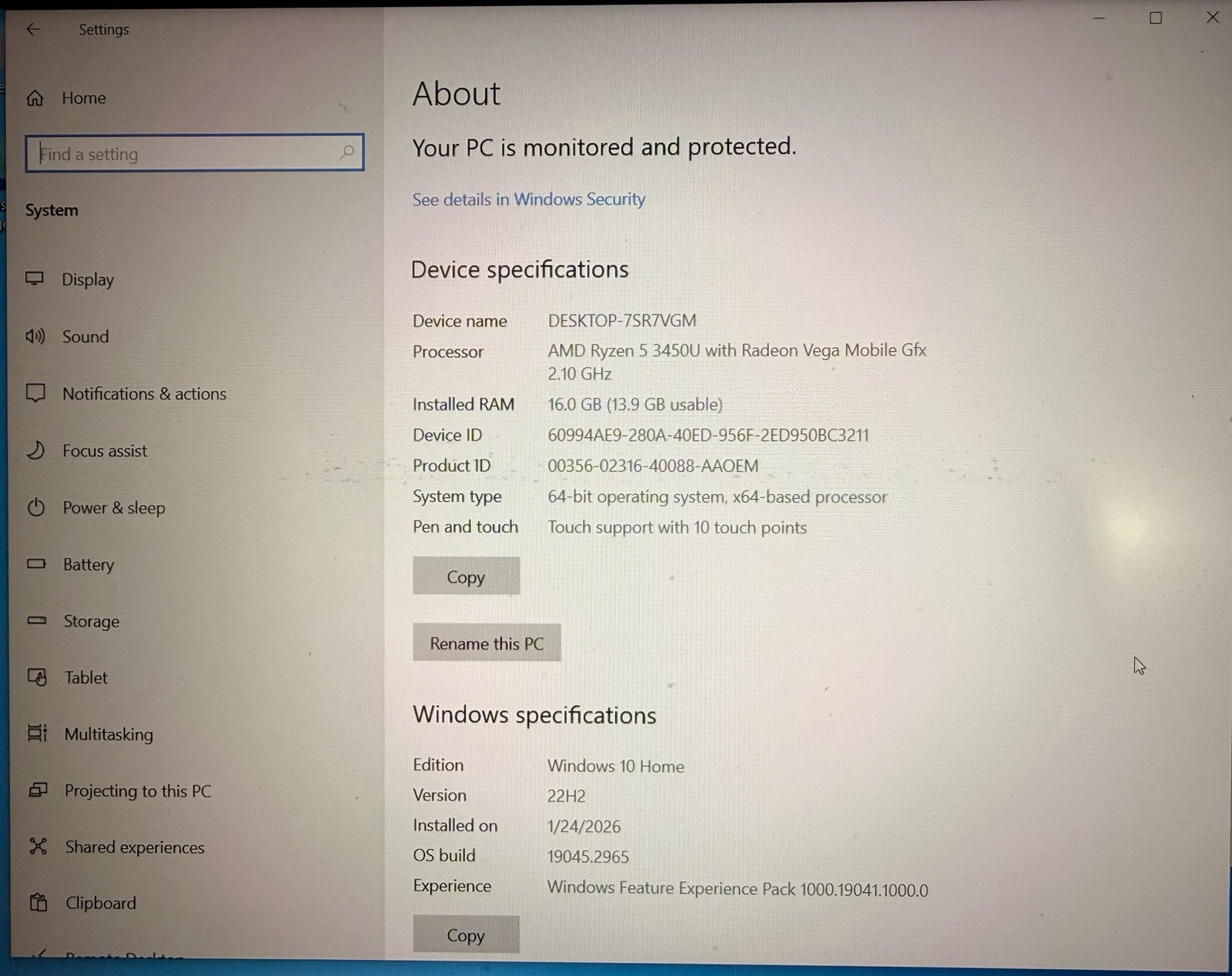Select the Tablet label
The width and height of the screenshot is (1232, 976).
coord(86,677)
